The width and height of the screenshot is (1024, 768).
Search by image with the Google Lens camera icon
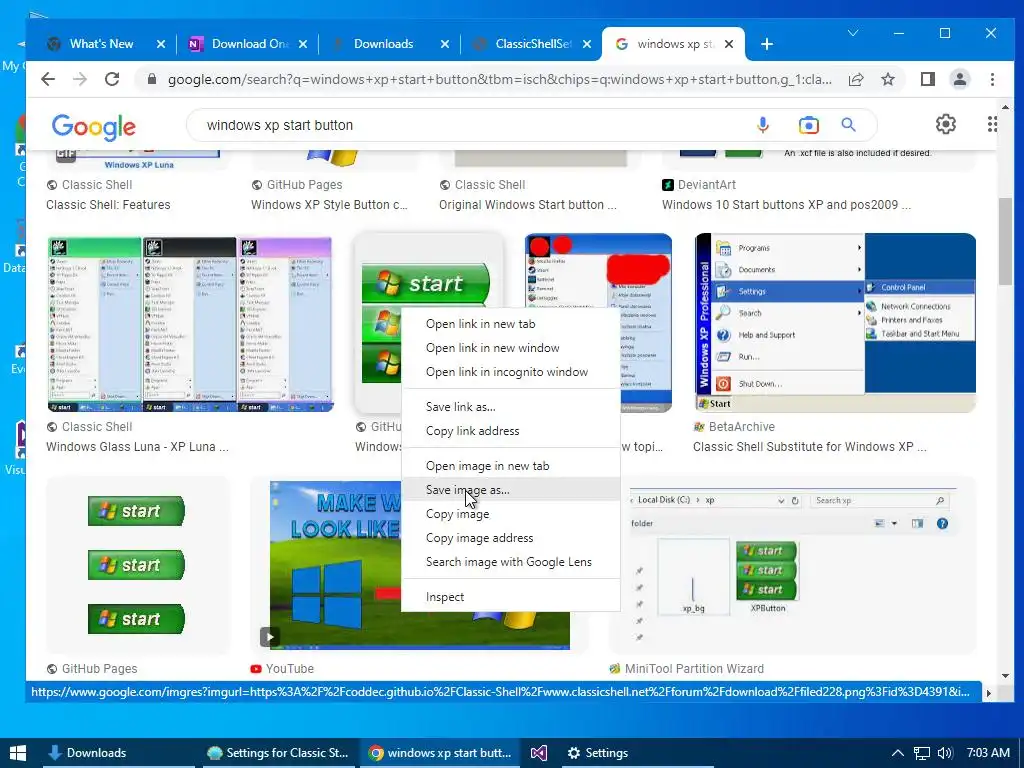point(808,125)
